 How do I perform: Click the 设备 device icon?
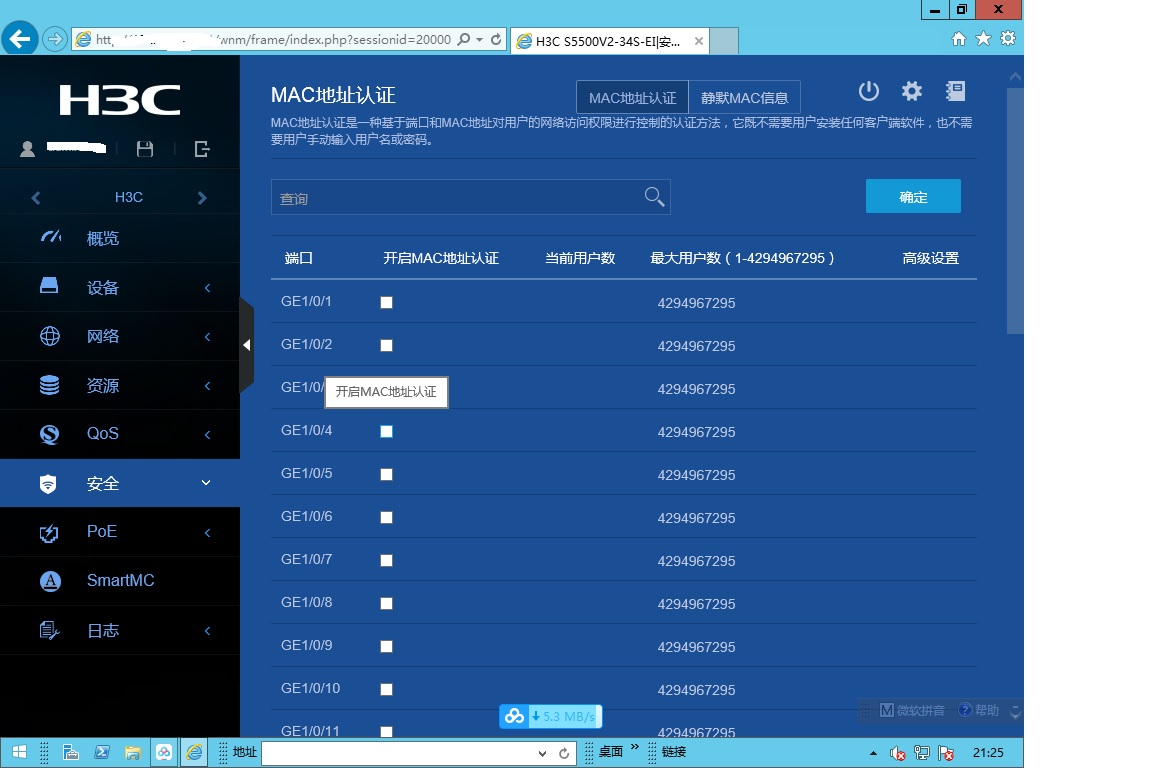pyautogui.click(x=49, y=286)
